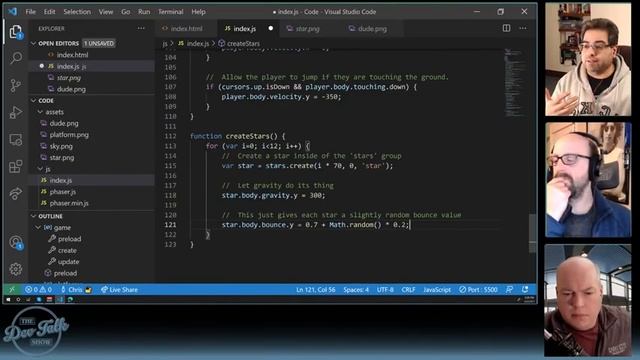
Task: Click Port: 5500 Live Server item
Action: (478, 289)
